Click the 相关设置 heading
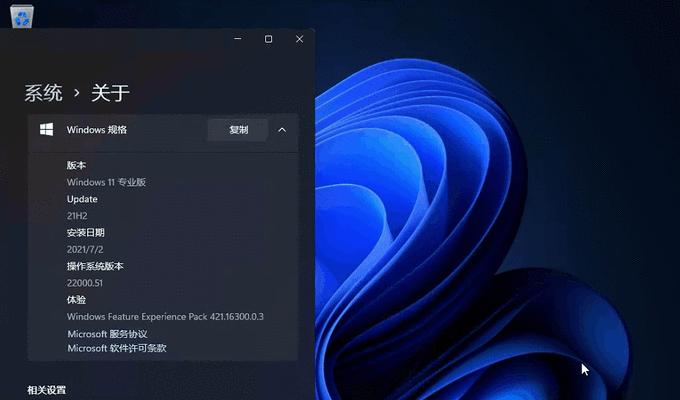Image resolution: width=680 pixels, height=400 pixels. click(x=46, y=390)
